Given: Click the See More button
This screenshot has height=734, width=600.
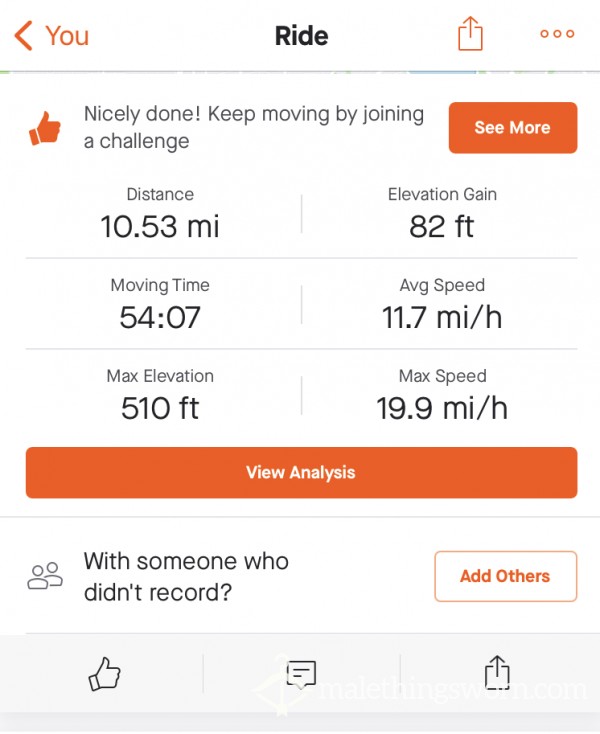Looking at the screenshot, I should click(512, 127).
